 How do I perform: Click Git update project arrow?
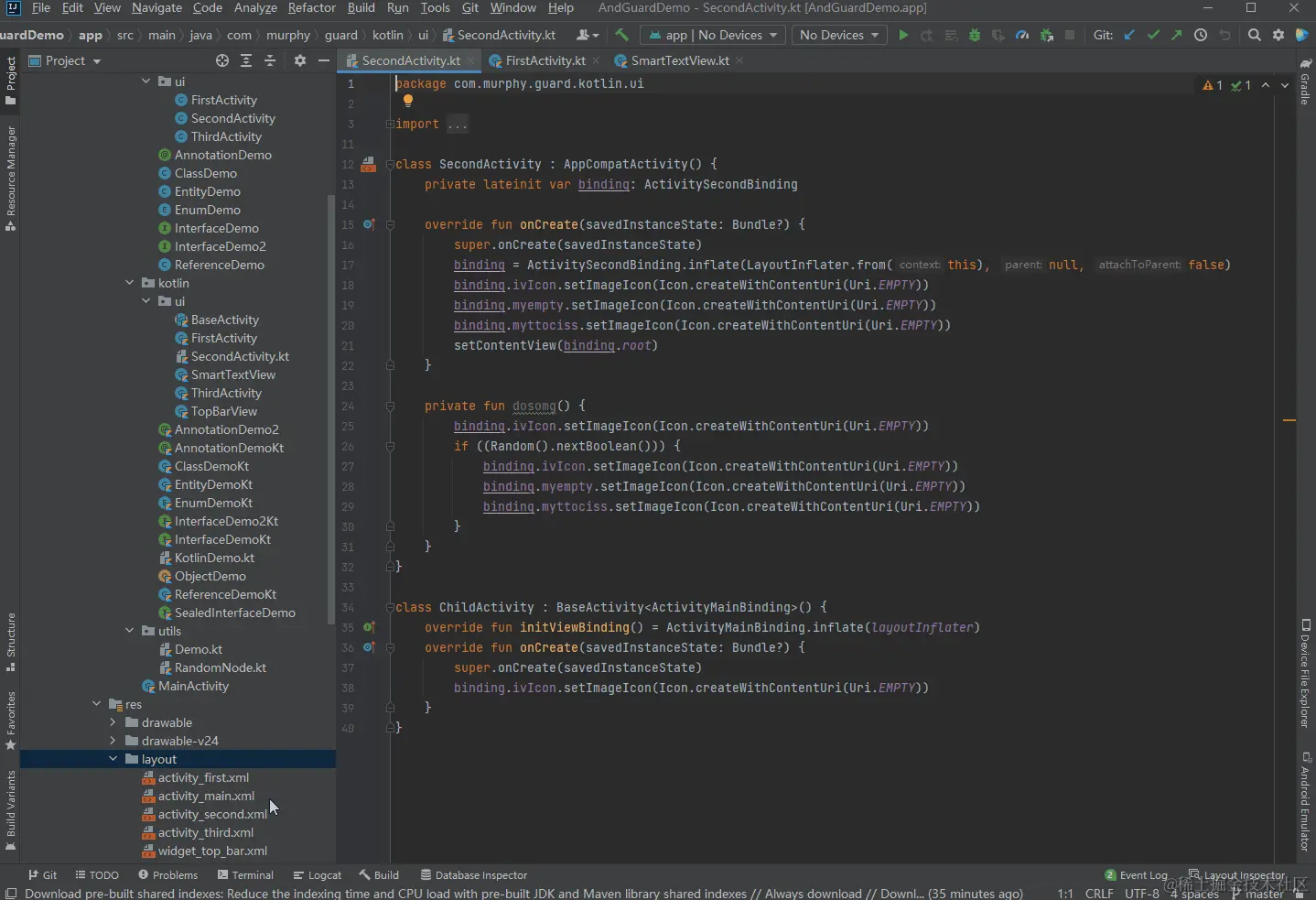1129,35
